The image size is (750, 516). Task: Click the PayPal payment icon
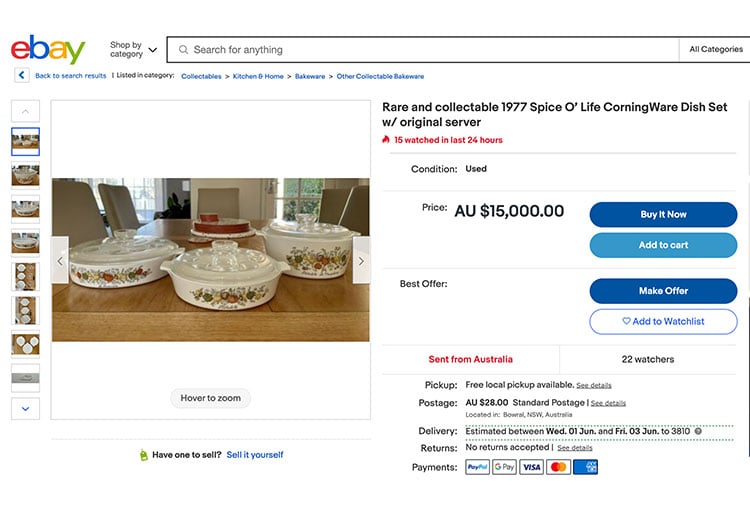477,467
